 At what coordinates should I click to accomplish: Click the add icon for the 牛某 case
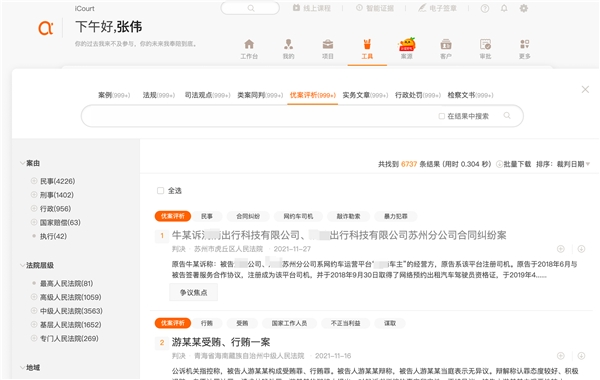point(561,249)
